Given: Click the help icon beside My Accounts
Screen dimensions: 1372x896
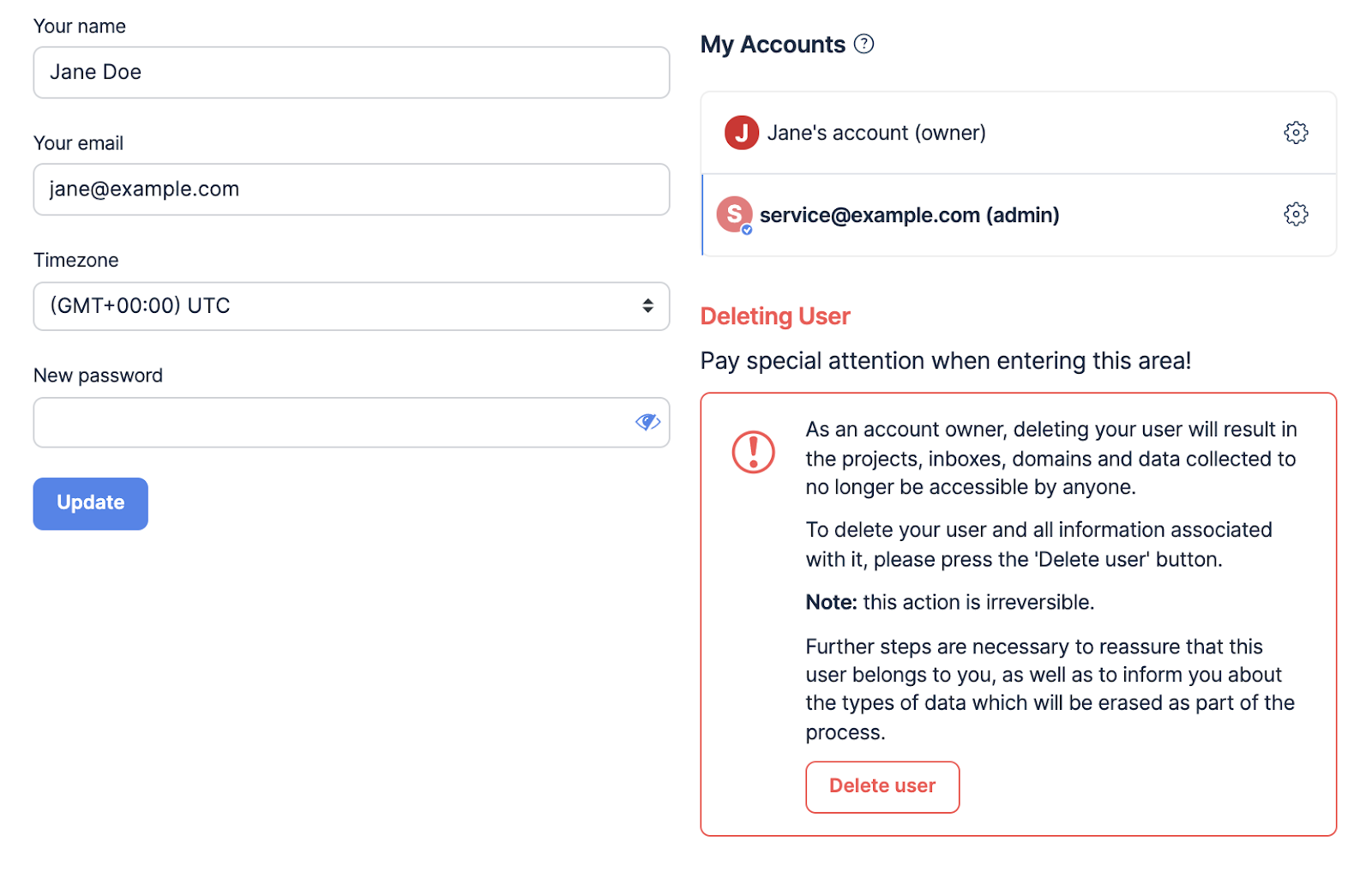Looking at the screenshot, I should tap(864, 44).
